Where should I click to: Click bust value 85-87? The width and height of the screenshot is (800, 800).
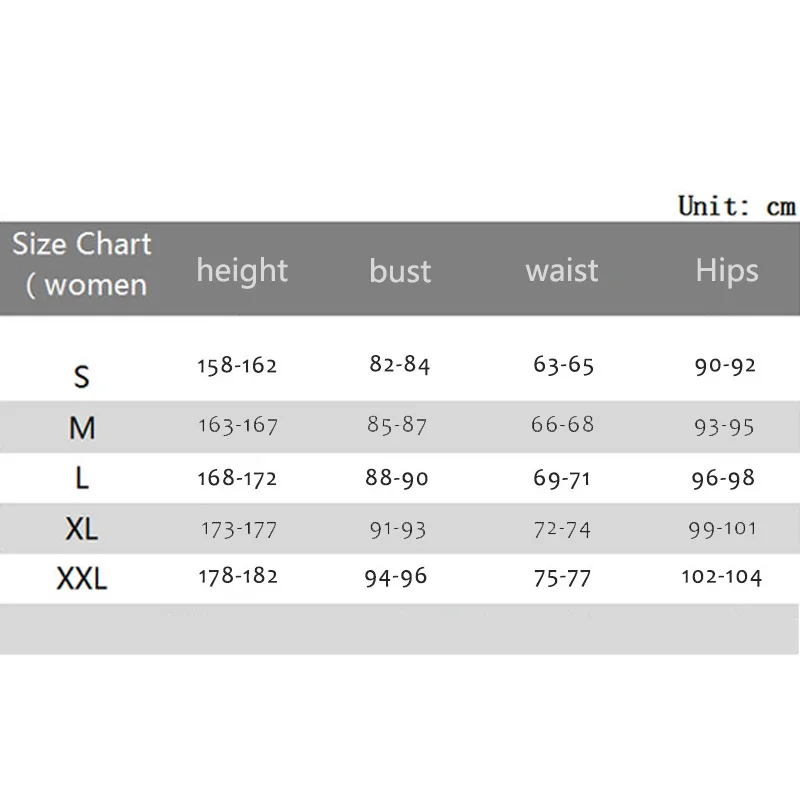click(397, 426)
